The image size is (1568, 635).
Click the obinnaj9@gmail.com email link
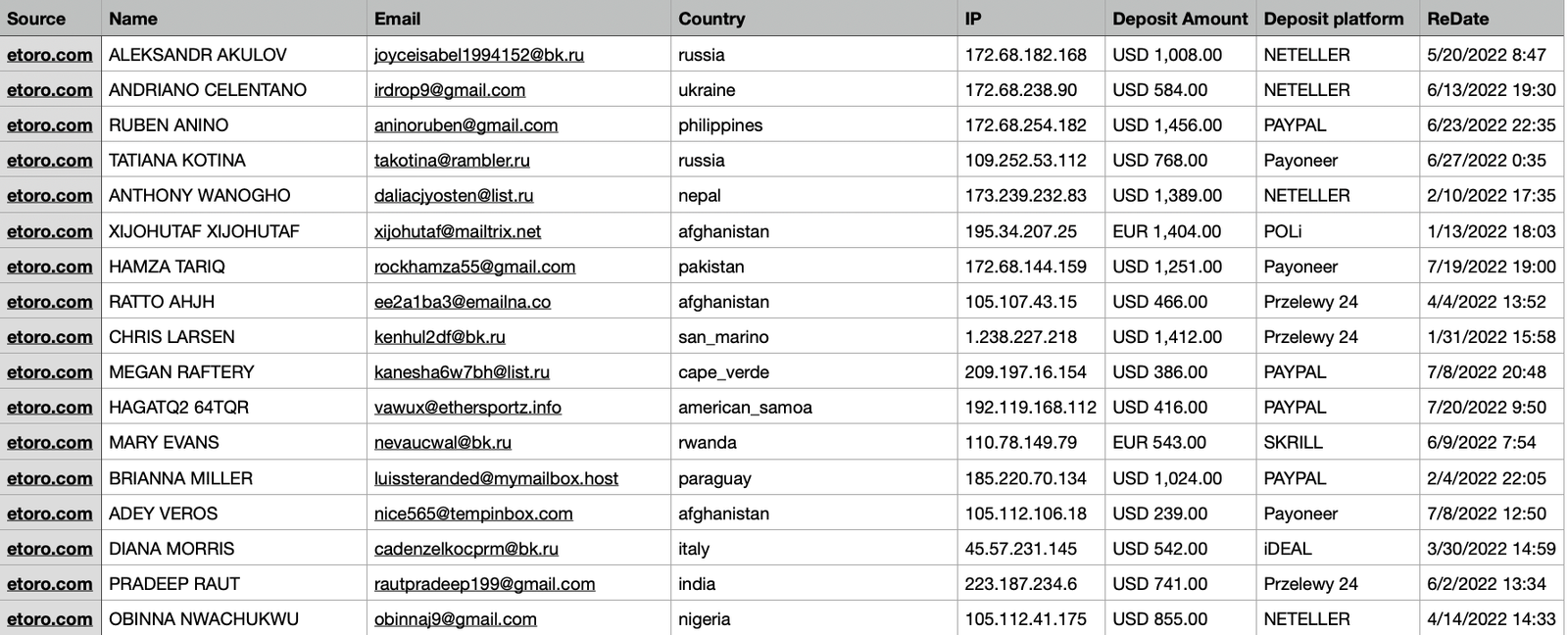pos(455,619)
